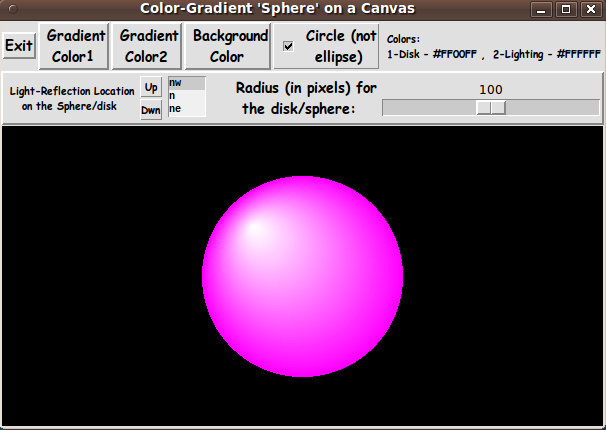606x430 pixels.
Task: Toggle the Circle (not ellipse) checkbox
Action: click(288, 46)
